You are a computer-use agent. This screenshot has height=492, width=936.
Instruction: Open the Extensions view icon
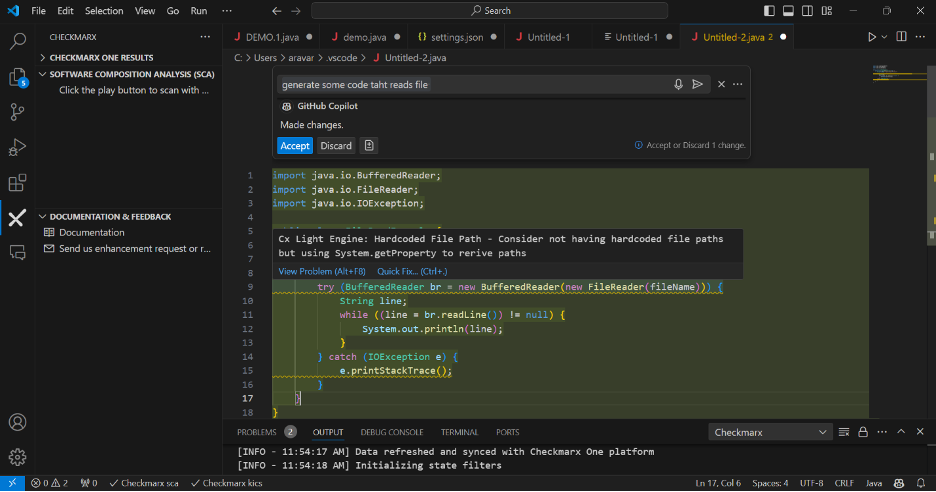[17, 183]
